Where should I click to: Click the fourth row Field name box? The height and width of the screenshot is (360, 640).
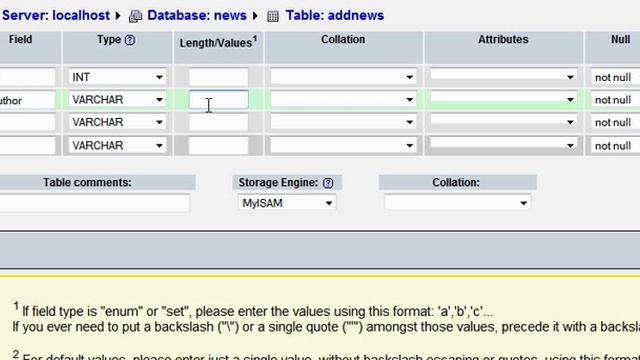pyautogui.click(x=27, y=146)
